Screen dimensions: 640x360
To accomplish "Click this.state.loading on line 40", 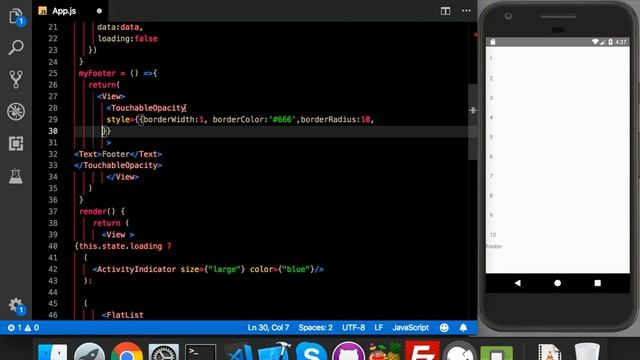I will (x=120, y=246).
